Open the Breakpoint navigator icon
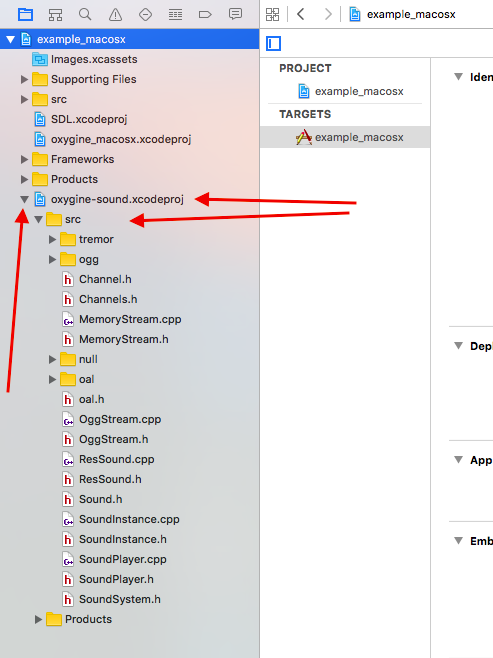Screen dimensions: 493x658 (205, 15)
